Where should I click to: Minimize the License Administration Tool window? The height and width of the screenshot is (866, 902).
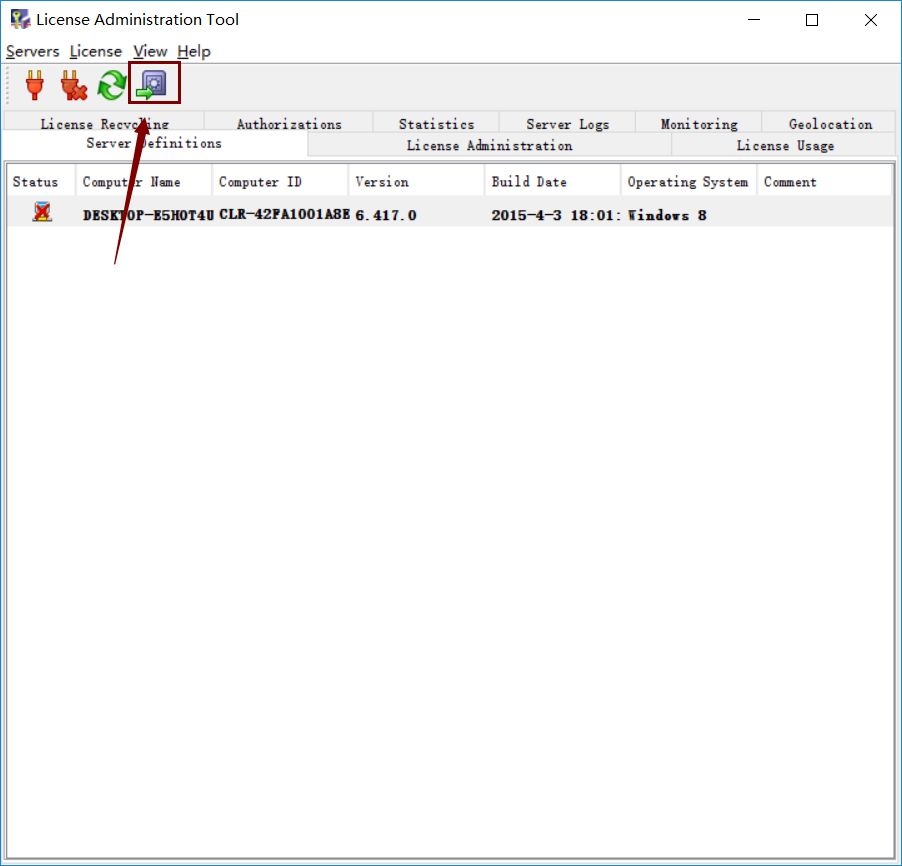tap(754, 20)
